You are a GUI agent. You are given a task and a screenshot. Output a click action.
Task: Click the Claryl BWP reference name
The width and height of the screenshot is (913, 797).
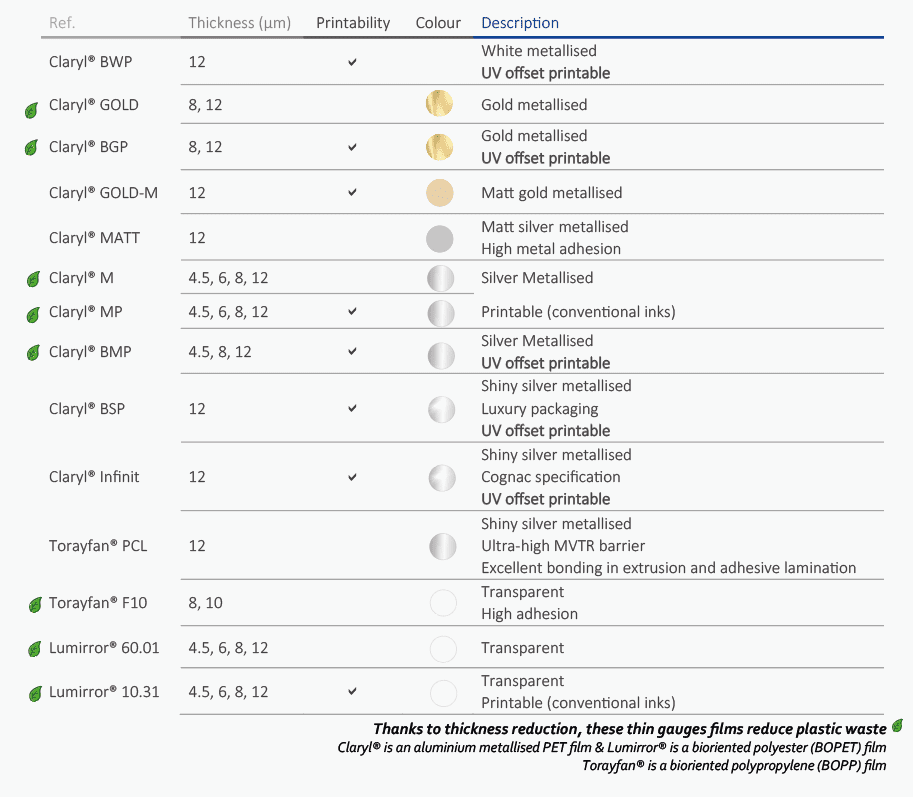[x=90, y=62]
